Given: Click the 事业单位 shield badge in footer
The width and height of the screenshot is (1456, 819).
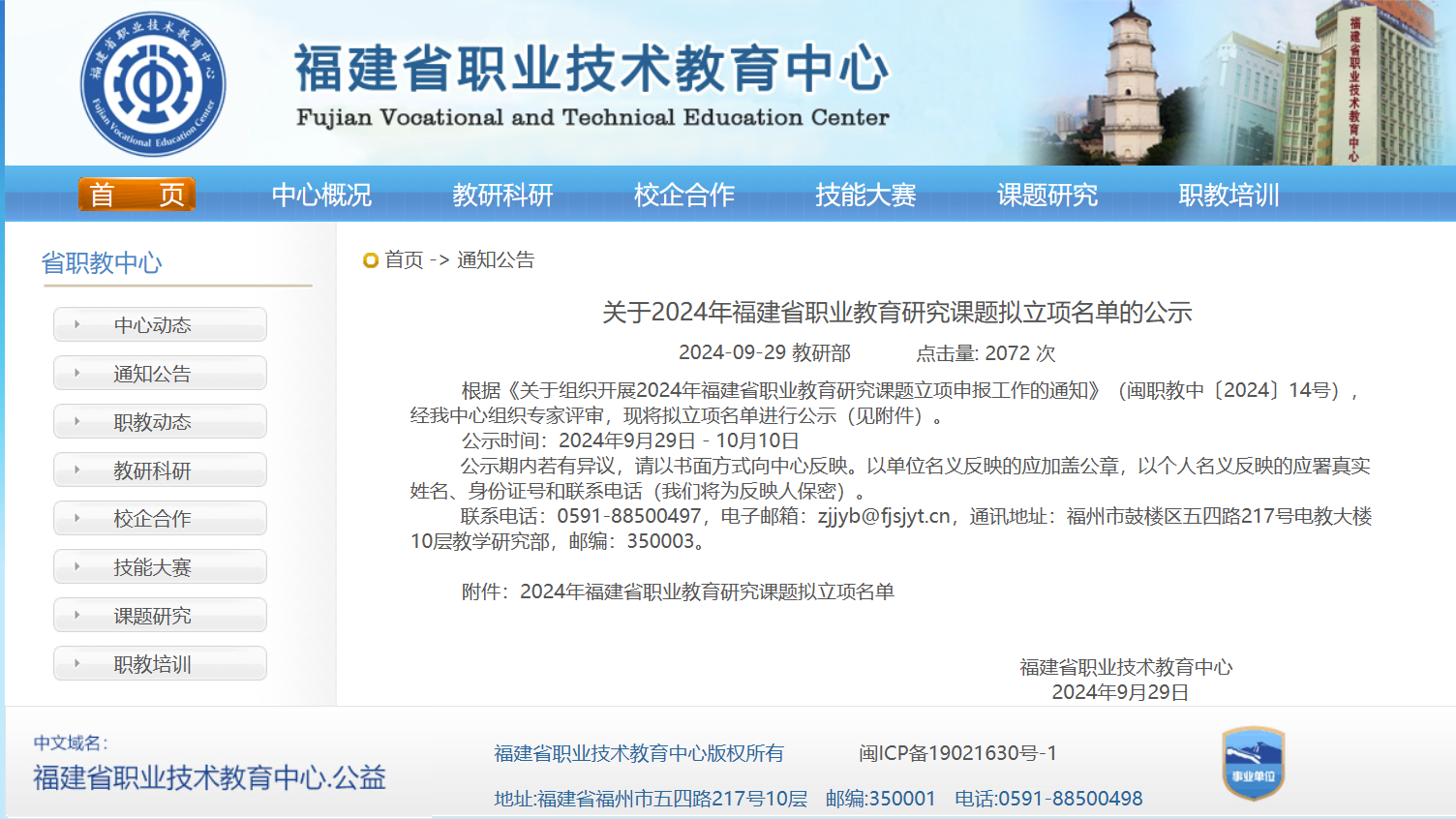Looking at the screenshot, I should point(1253,764).
